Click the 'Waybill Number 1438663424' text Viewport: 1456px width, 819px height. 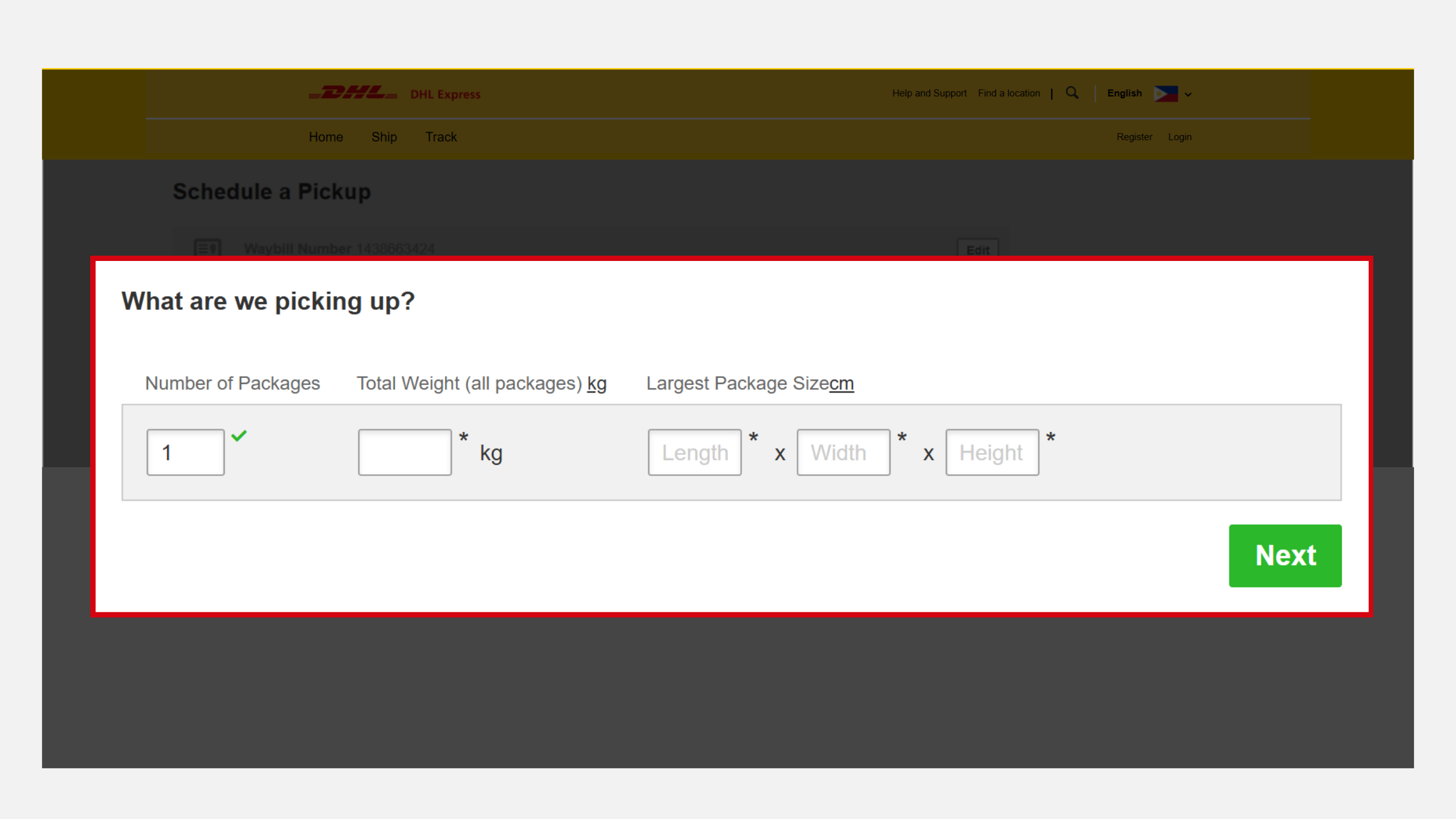coord(339,249)
